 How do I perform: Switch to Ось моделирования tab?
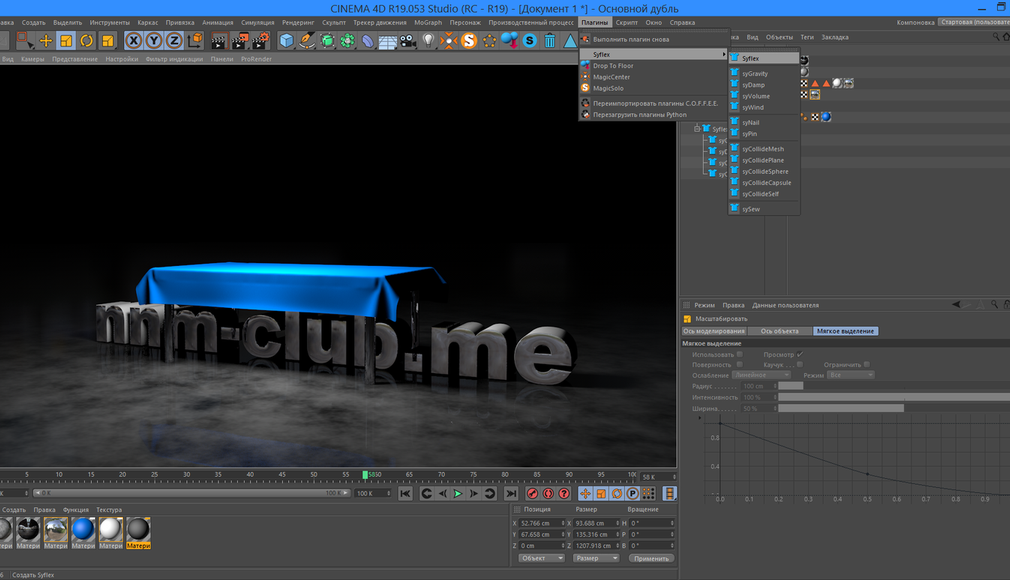pos(714,331)
